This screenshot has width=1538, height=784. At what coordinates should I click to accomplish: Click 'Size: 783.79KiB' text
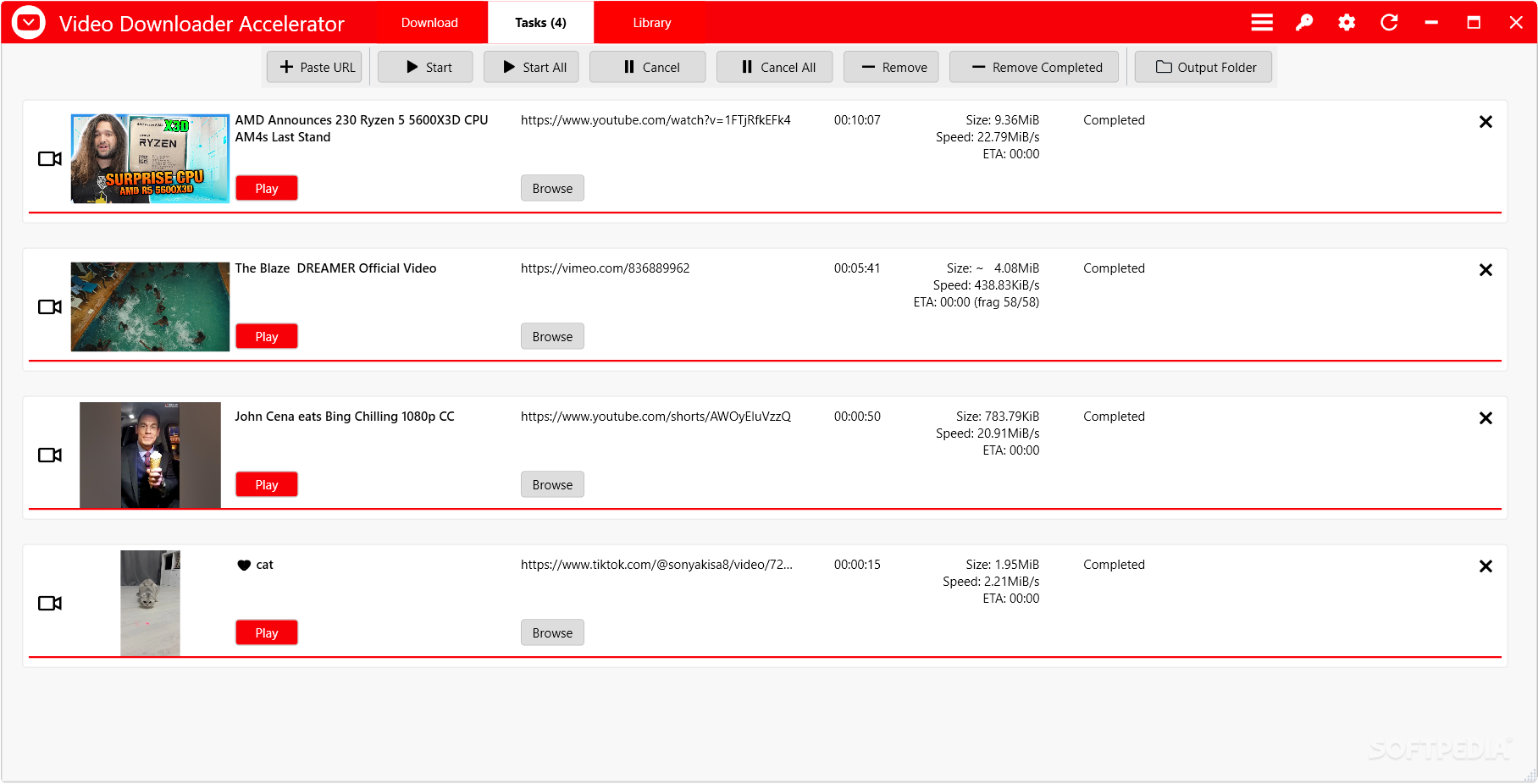998,417
